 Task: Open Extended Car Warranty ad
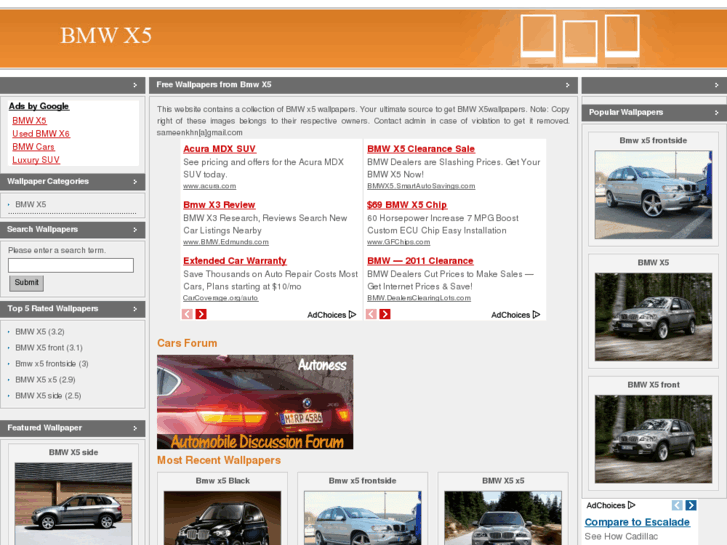[235, 261]
